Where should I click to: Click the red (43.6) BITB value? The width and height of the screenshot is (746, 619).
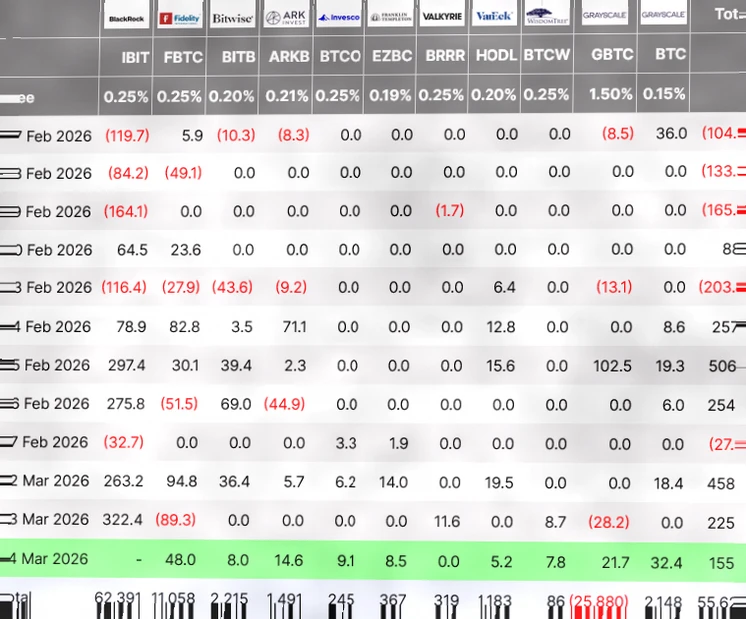pos(232,287)
